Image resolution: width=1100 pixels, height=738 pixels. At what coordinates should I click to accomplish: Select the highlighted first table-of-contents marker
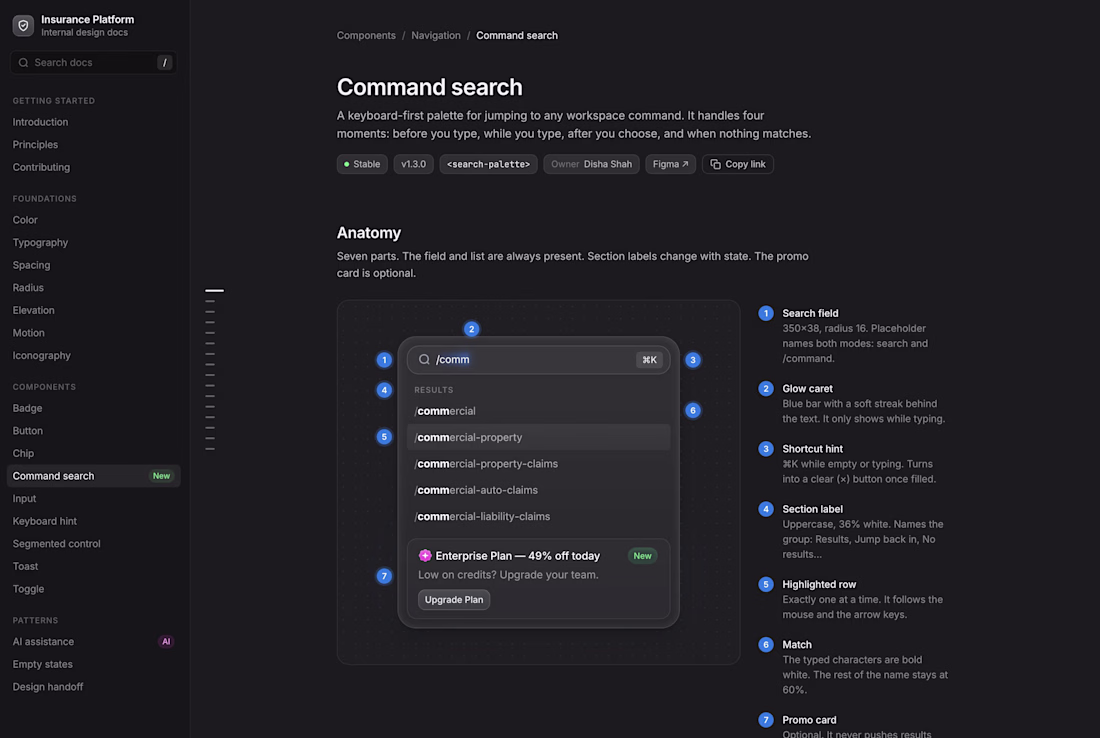pyautogui.click(x=215, y=290)
